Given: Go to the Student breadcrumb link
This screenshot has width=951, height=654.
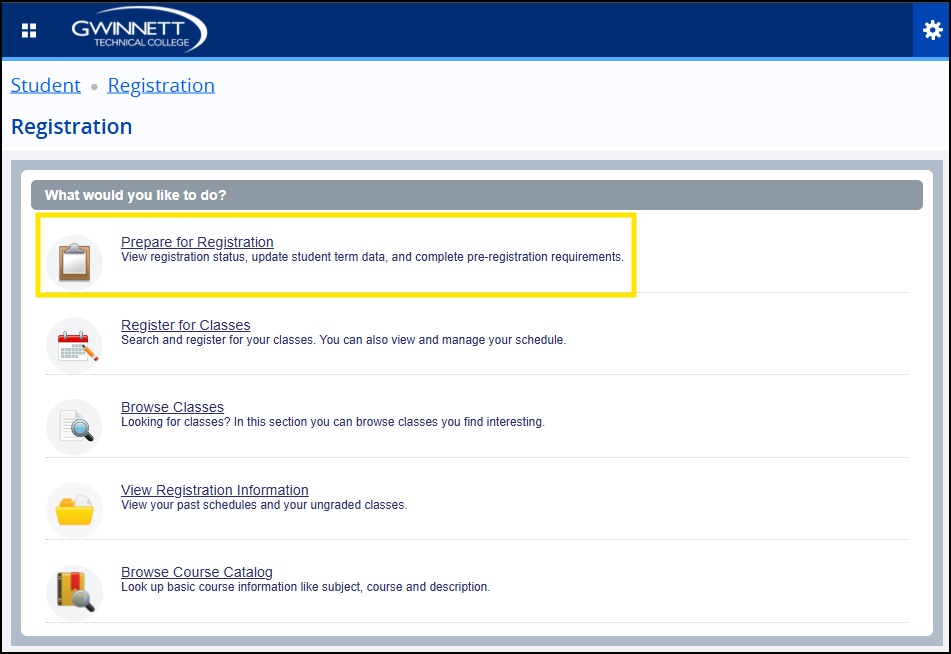Looking at the screenshot, I should tap(45, 85).
